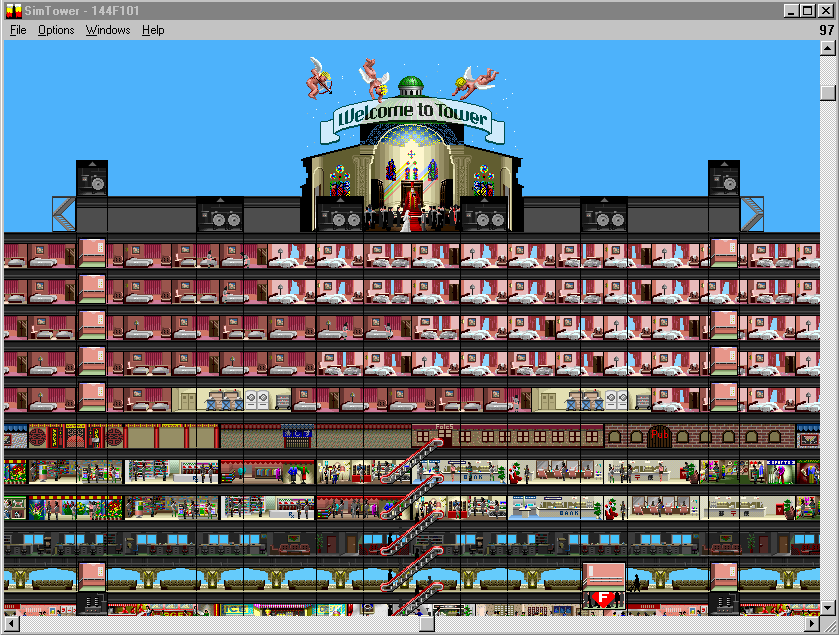Image resolution: width=839 pixels, height=635 pixels.
Task: Open the File menu
Action: coord(18,30)
